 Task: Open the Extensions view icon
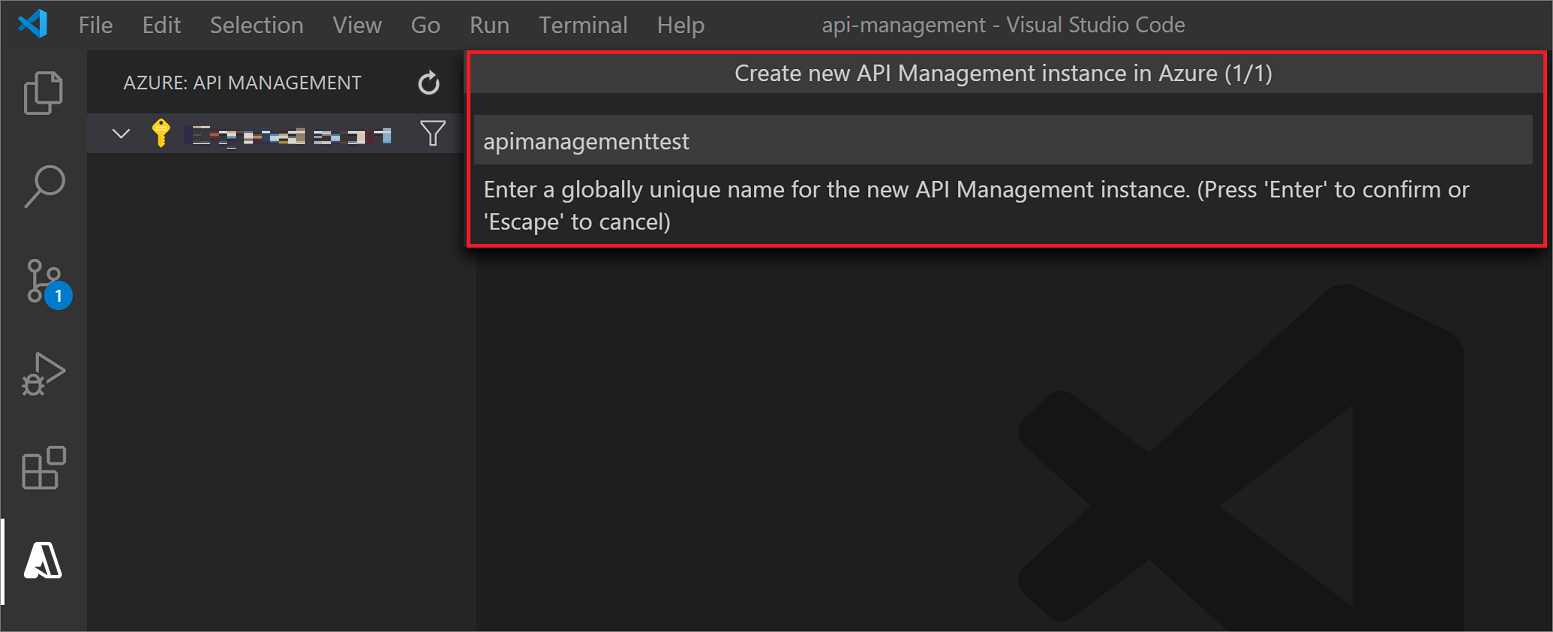[x=42, y=467]
